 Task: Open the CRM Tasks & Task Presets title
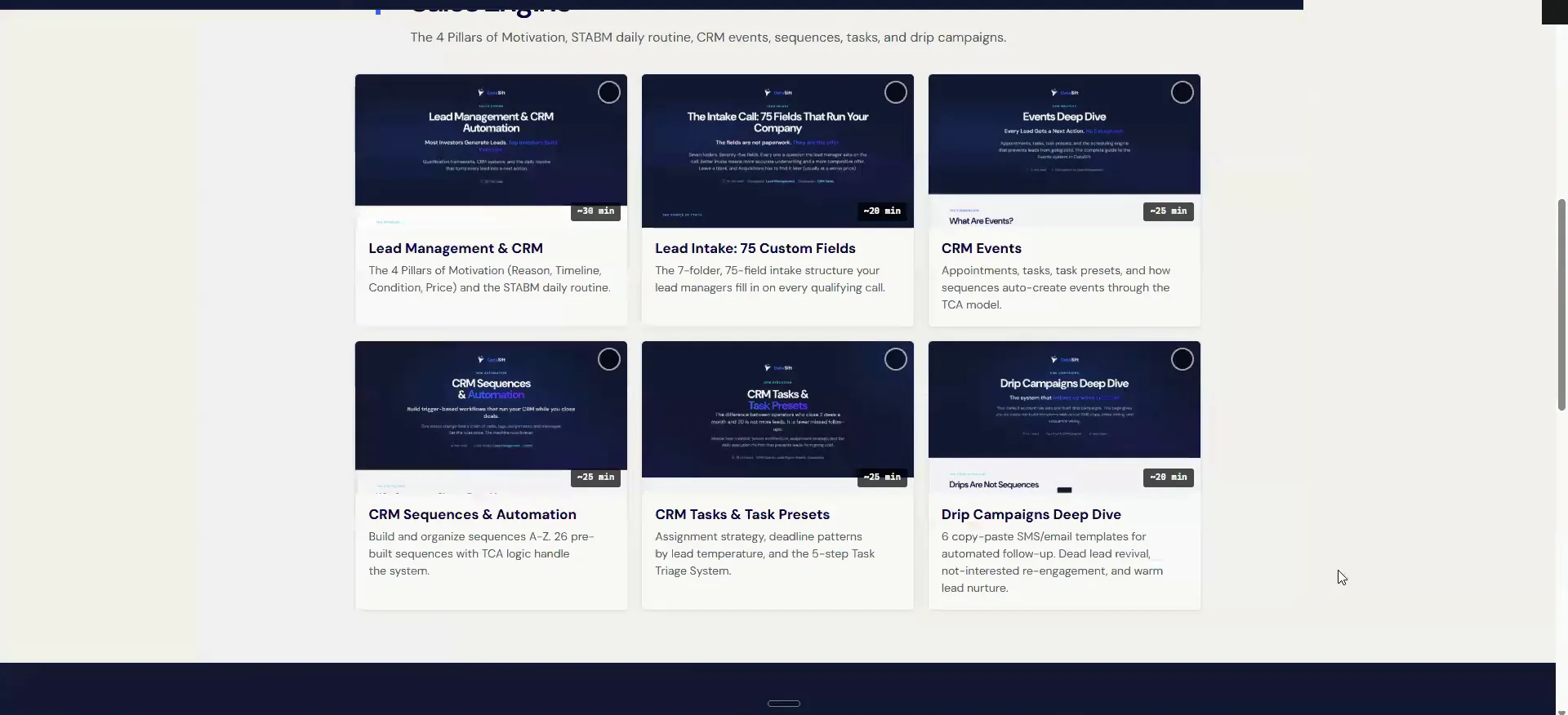742,515
